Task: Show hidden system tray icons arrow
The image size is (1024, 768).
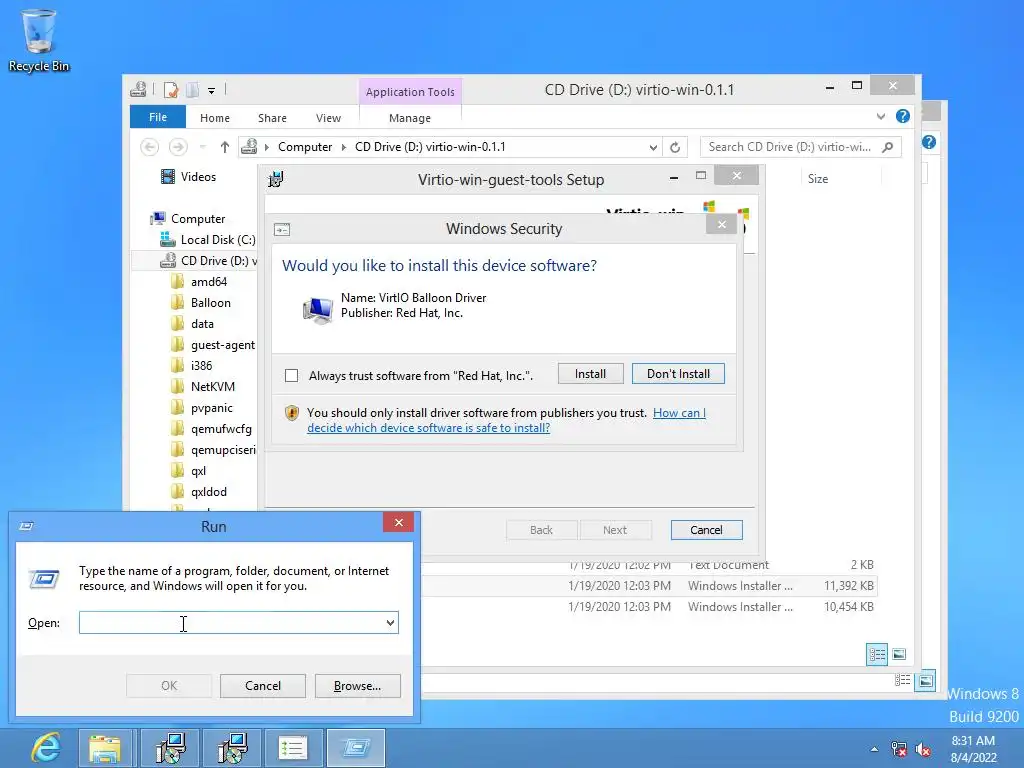Action: tap(874, 749)
